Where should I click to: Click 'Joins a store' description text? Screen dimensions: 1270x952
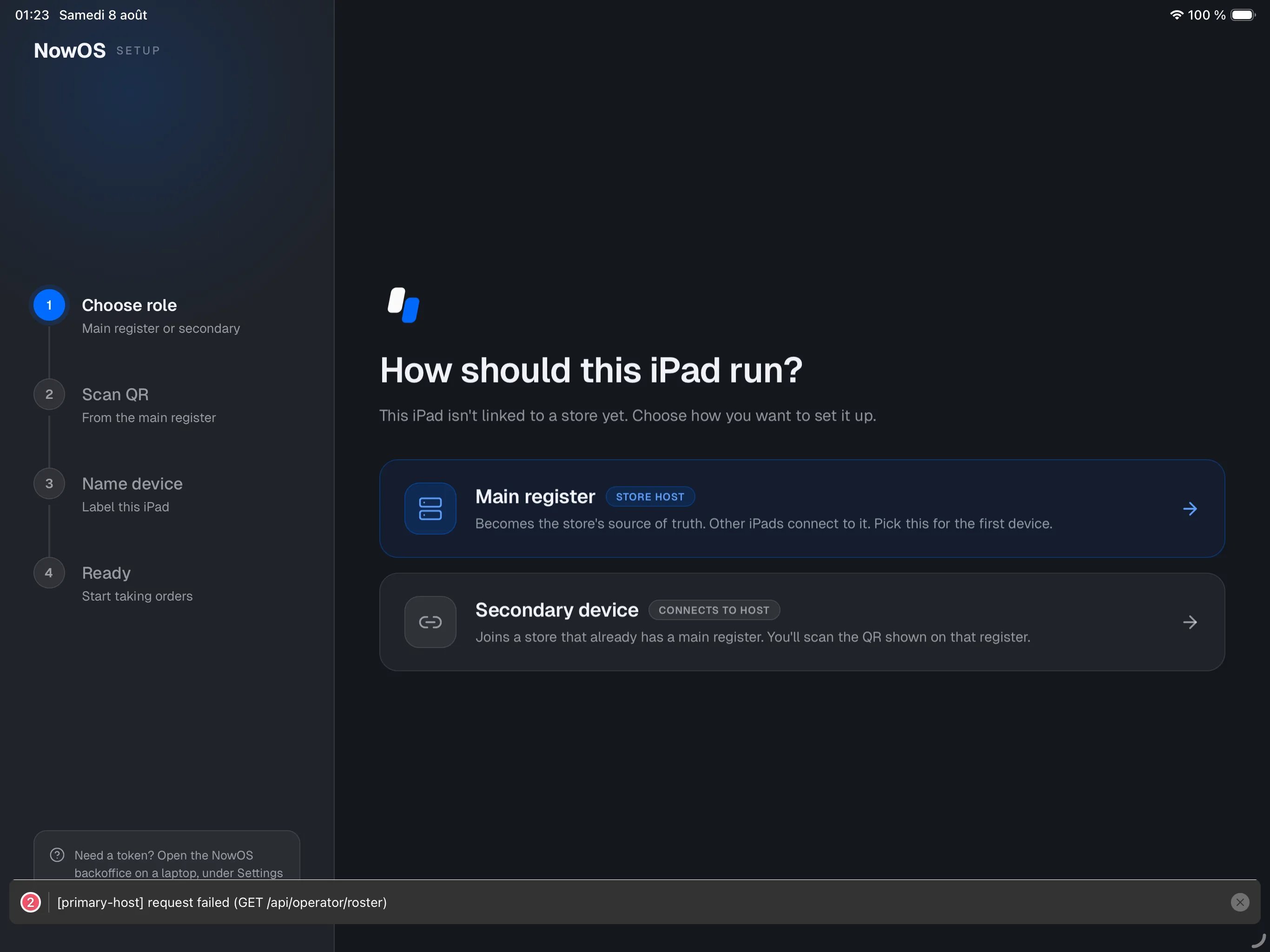pos(753,637)
